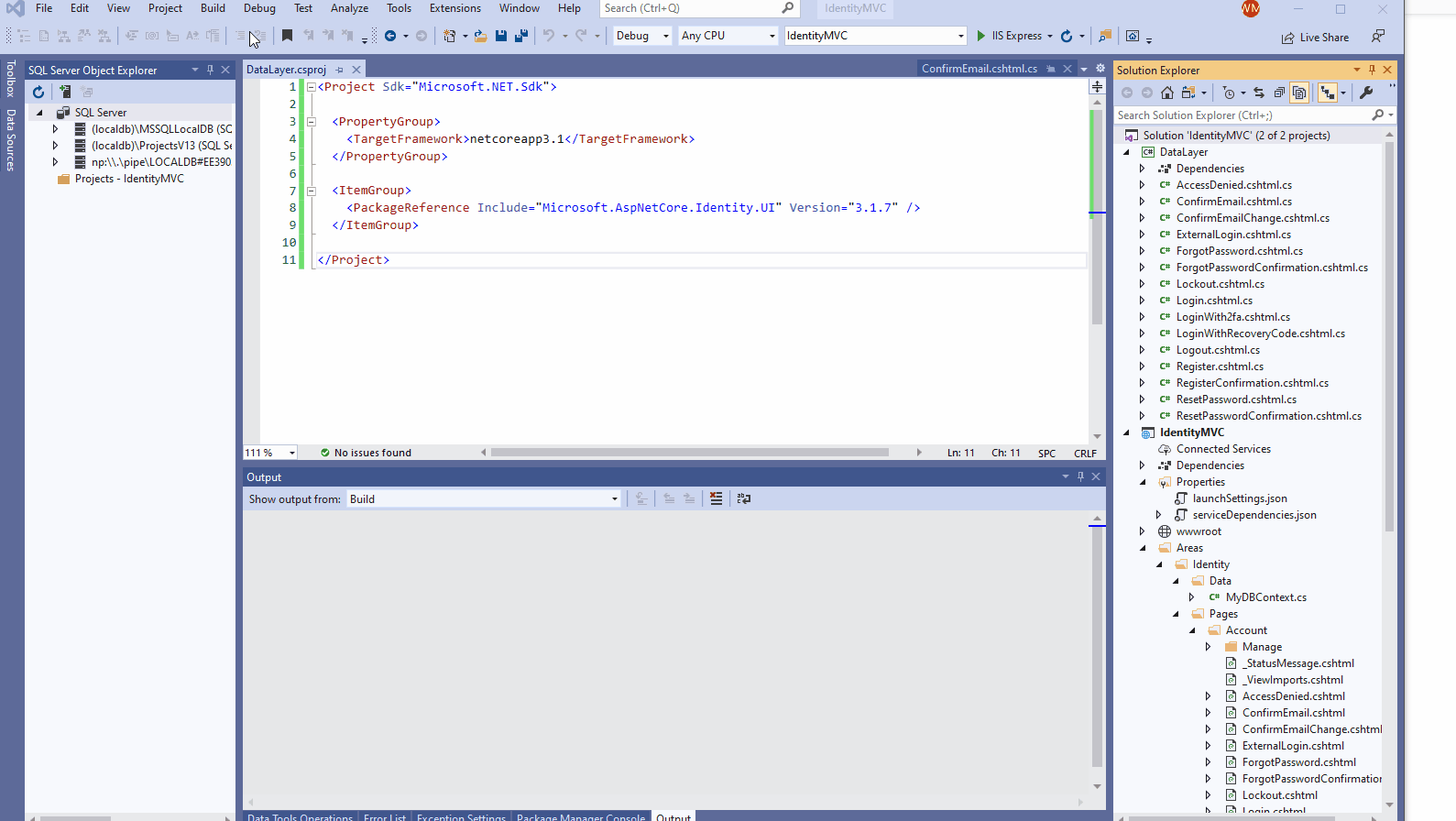Click the Navigate Backward arrow button

[390, 36]
